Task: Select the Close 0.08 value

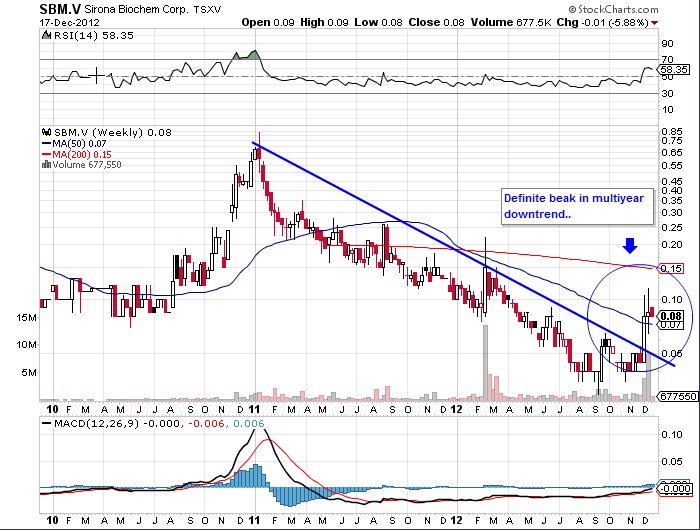Action: (x=436, y=22)
